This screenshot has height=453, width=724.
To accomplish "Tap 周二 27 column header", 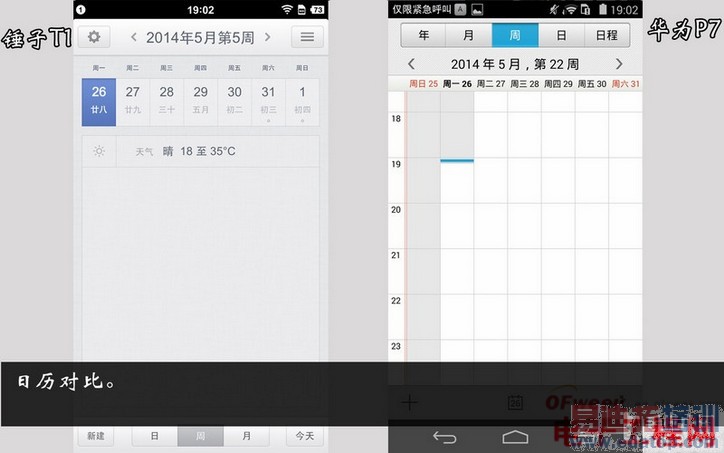I will pyautogui.click(x=491, y=84).
